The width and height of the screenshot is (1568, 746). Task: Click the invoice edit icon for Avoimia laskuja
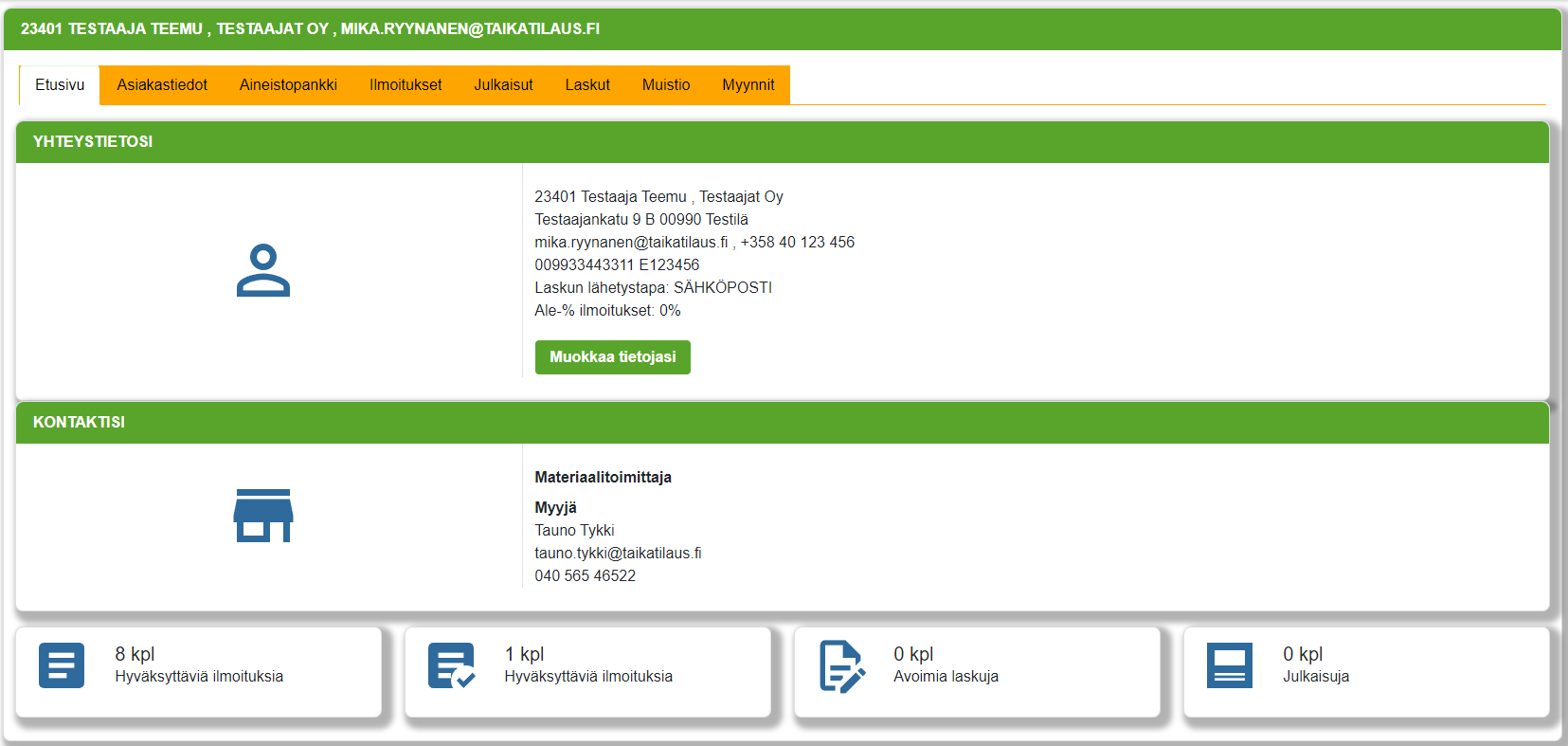click(841, 666)
